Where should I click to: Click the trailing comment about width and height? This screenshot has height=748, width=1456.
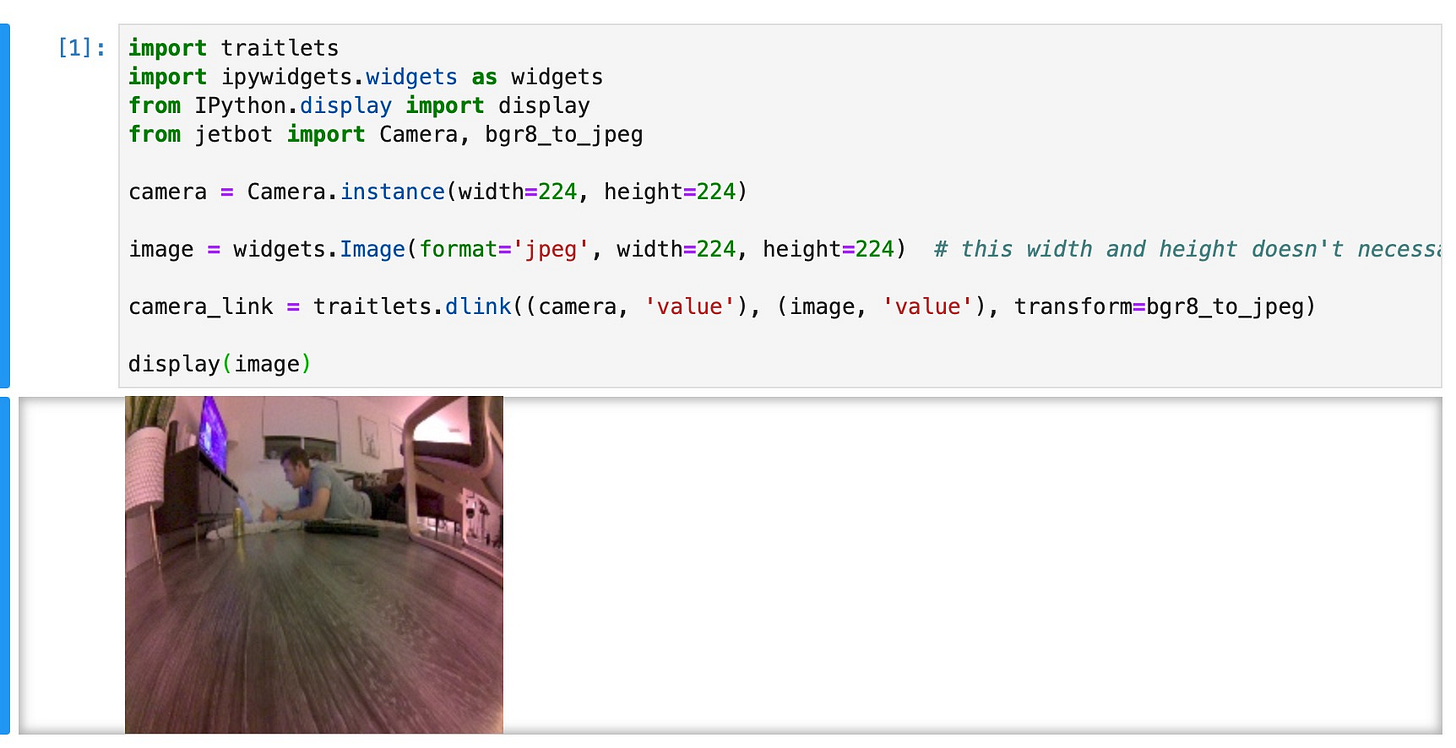(x=1187, y=249)
